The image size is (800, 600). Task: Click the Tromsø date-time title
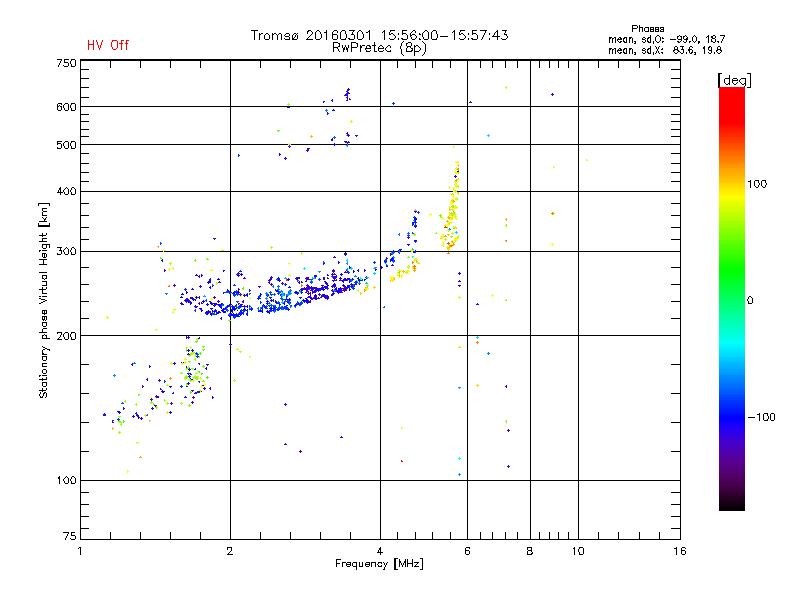pos(379,35)
